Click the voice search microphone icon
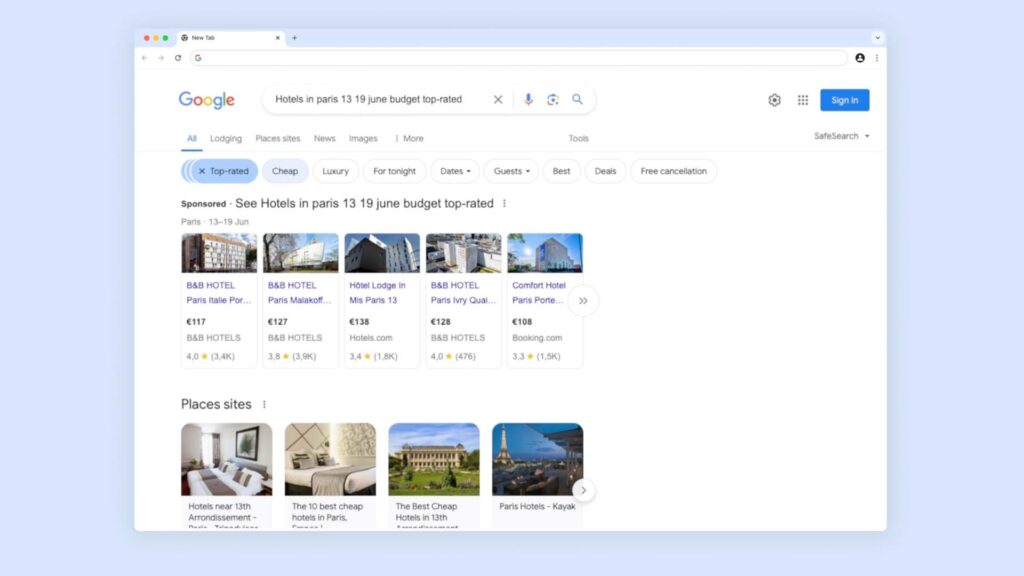This screenshot has height=576, width=1024. click(528, 100)
